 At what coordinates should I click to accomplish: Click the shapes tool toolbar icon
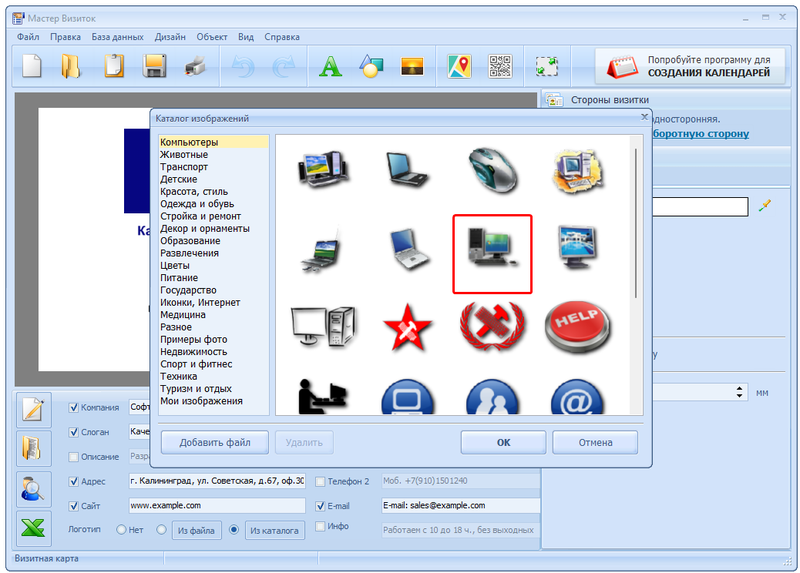pos(371,67)
